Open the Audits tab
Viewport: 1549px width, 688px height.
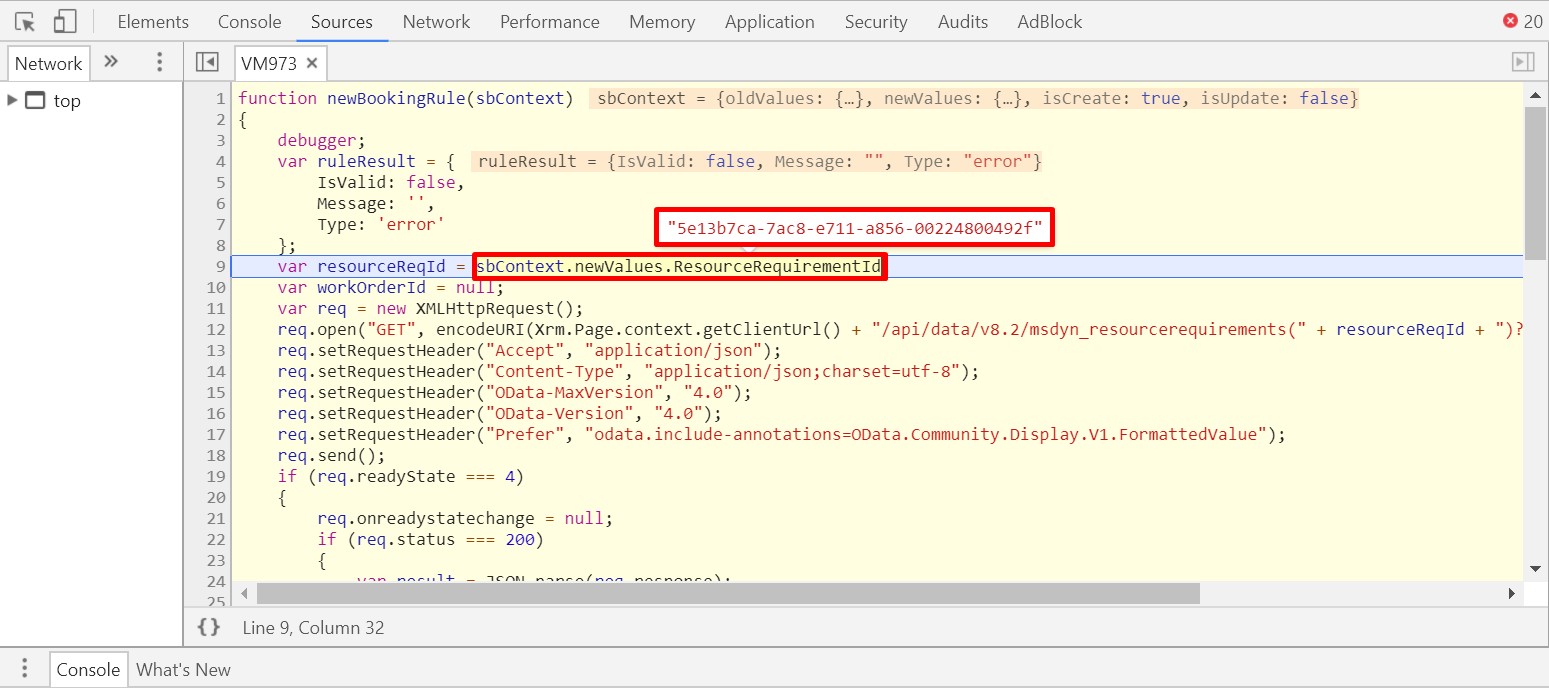[963, 21]
